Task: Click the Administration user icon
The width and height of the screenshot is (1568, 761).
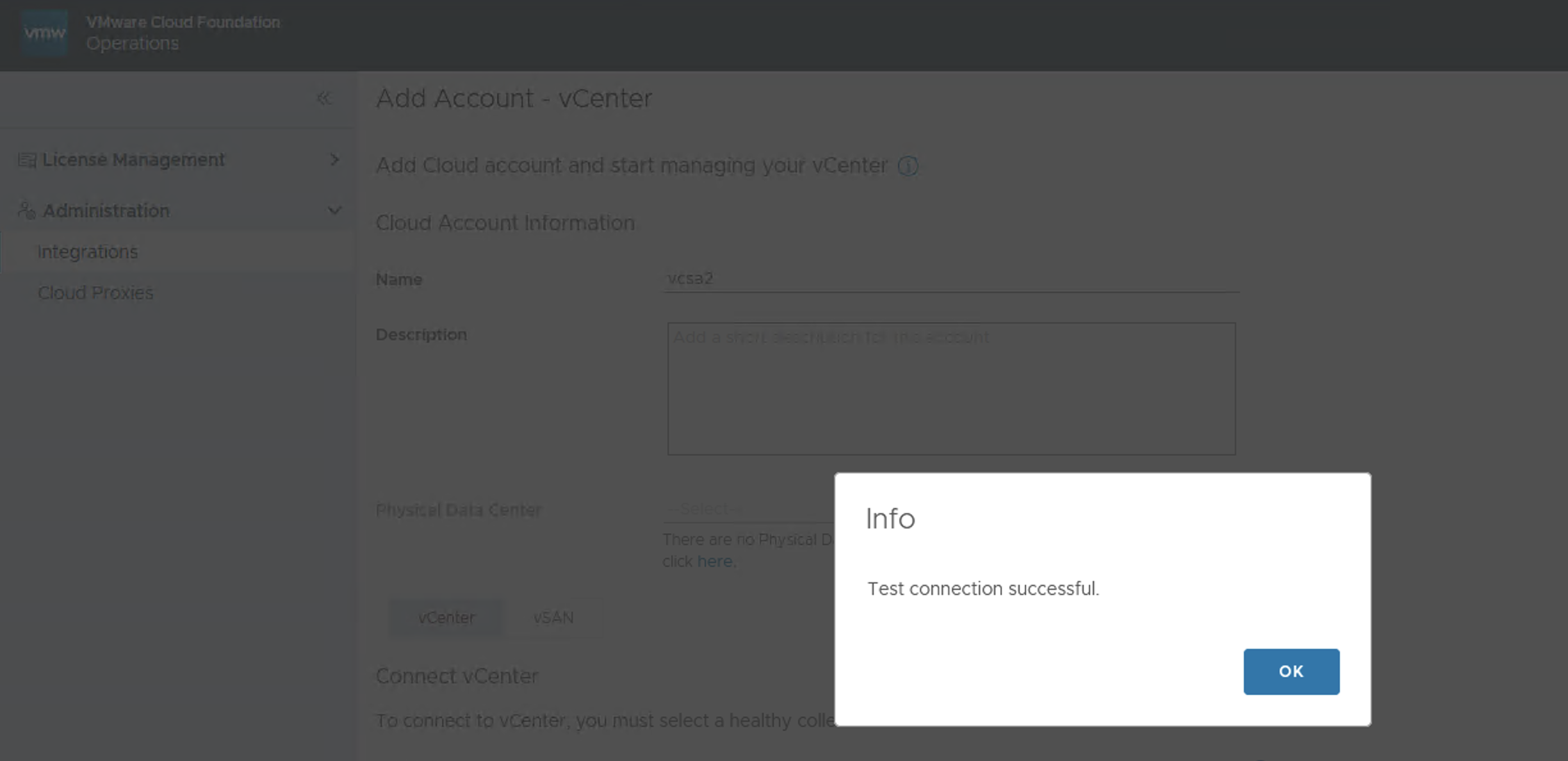Action: [26, 210]
